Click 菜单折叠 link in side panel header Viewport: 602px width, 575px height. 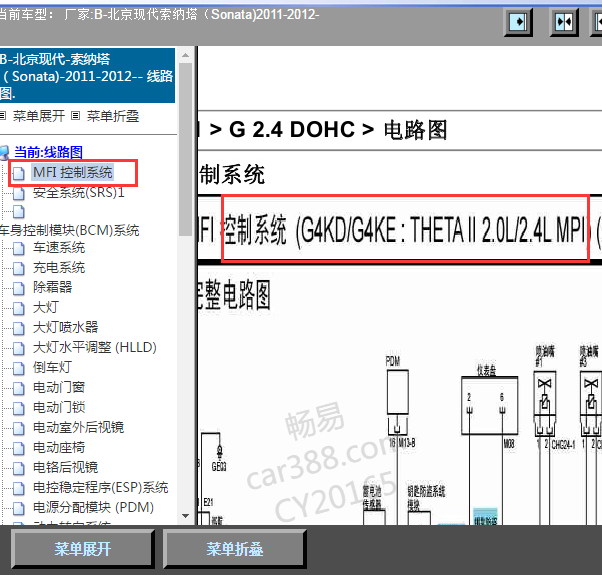click(x=113, y=116)
